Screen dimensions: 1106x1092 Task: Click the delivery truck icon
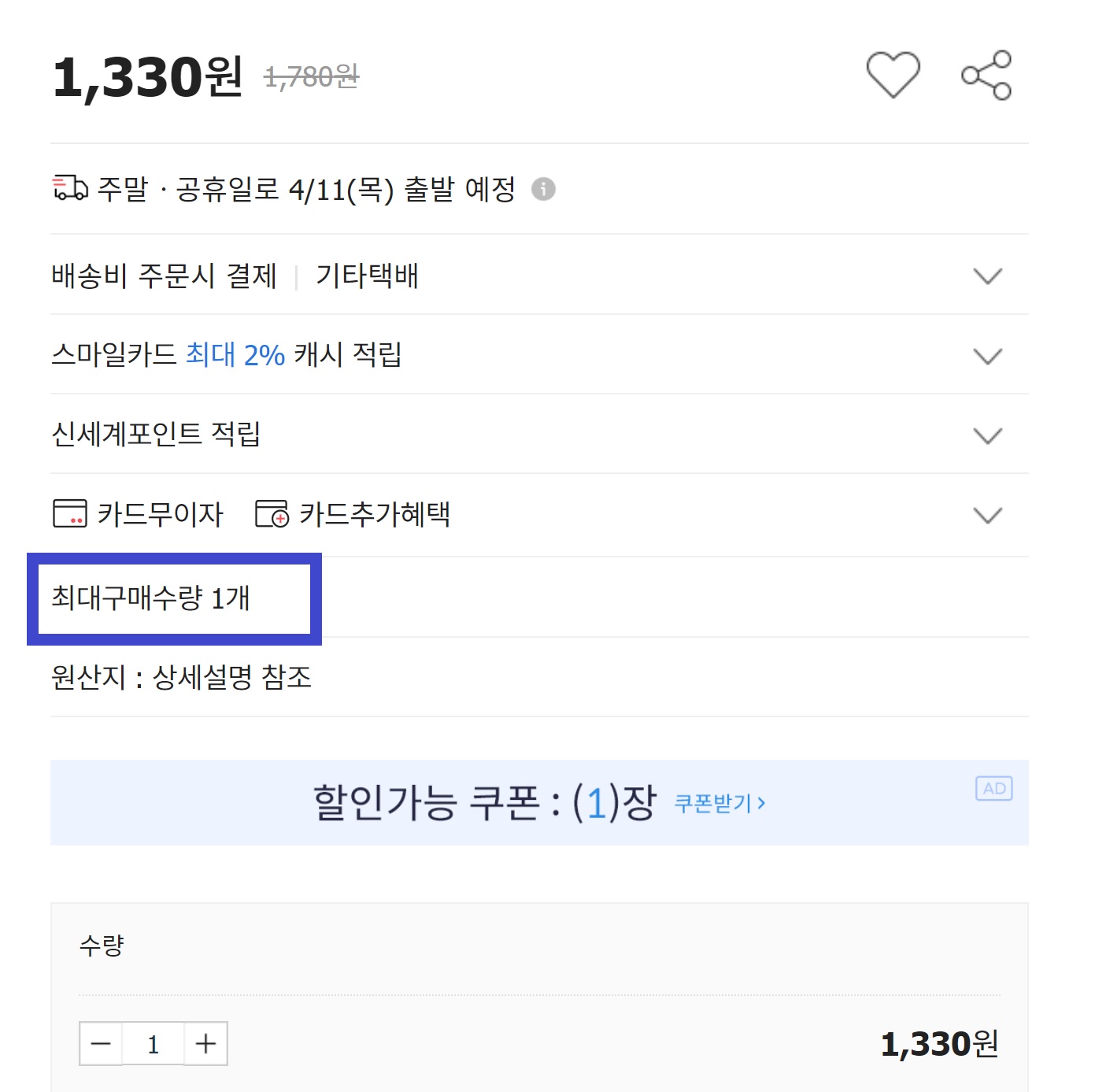70,188
